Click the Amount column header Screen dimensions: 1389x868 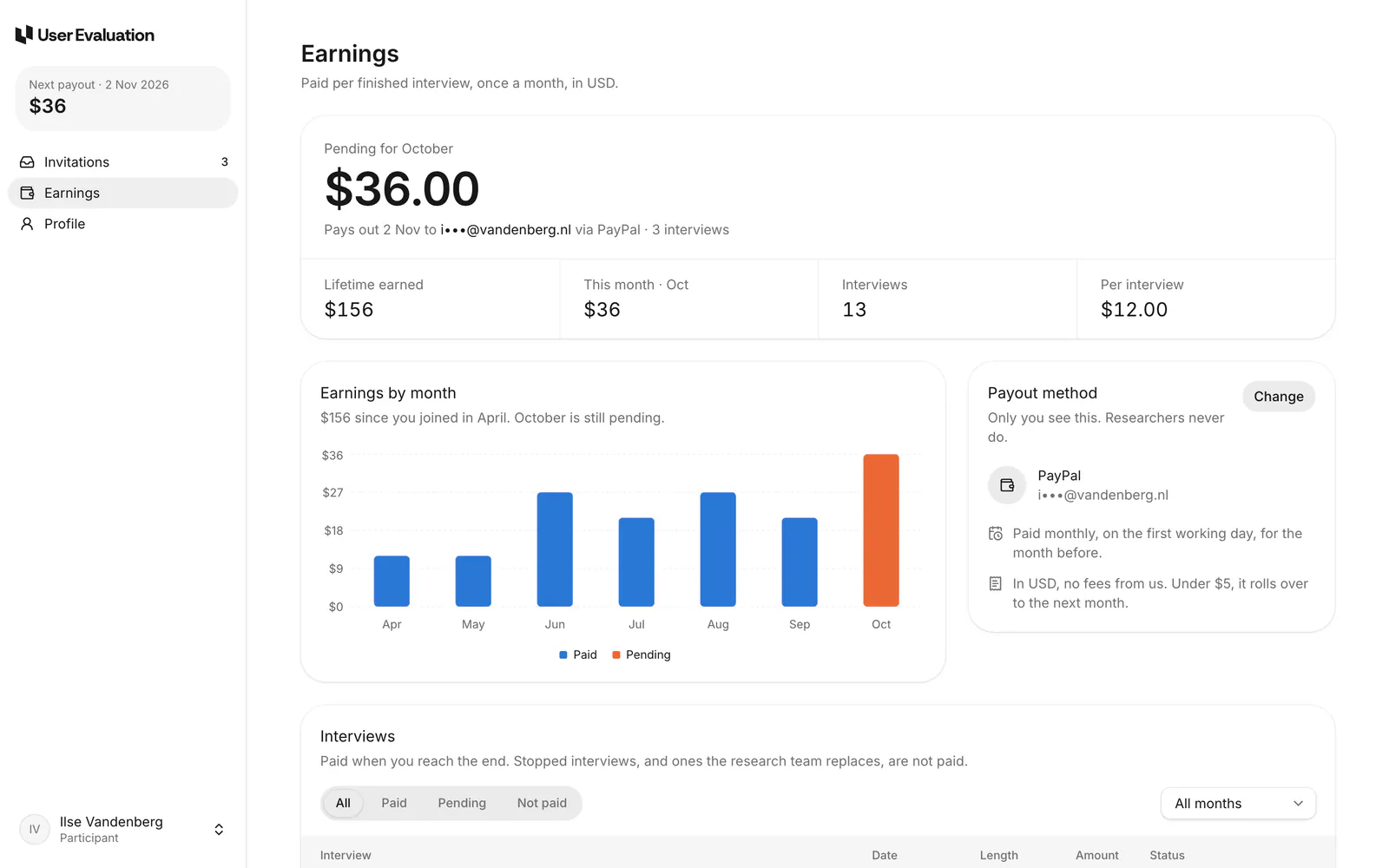tap(1097, 855)
